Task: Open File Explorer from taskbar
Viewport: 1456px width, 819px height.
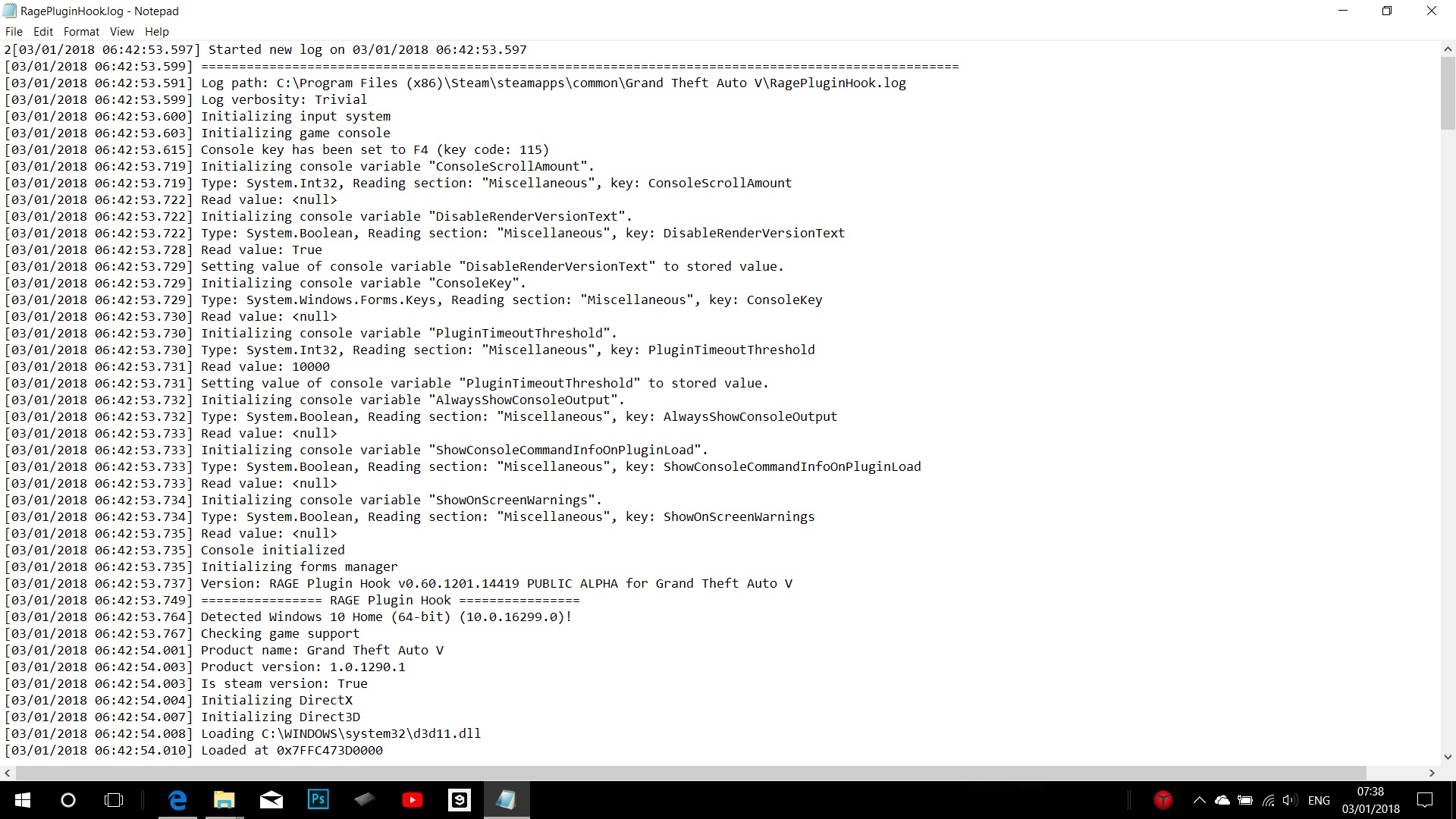Action: tap(224, 800)
